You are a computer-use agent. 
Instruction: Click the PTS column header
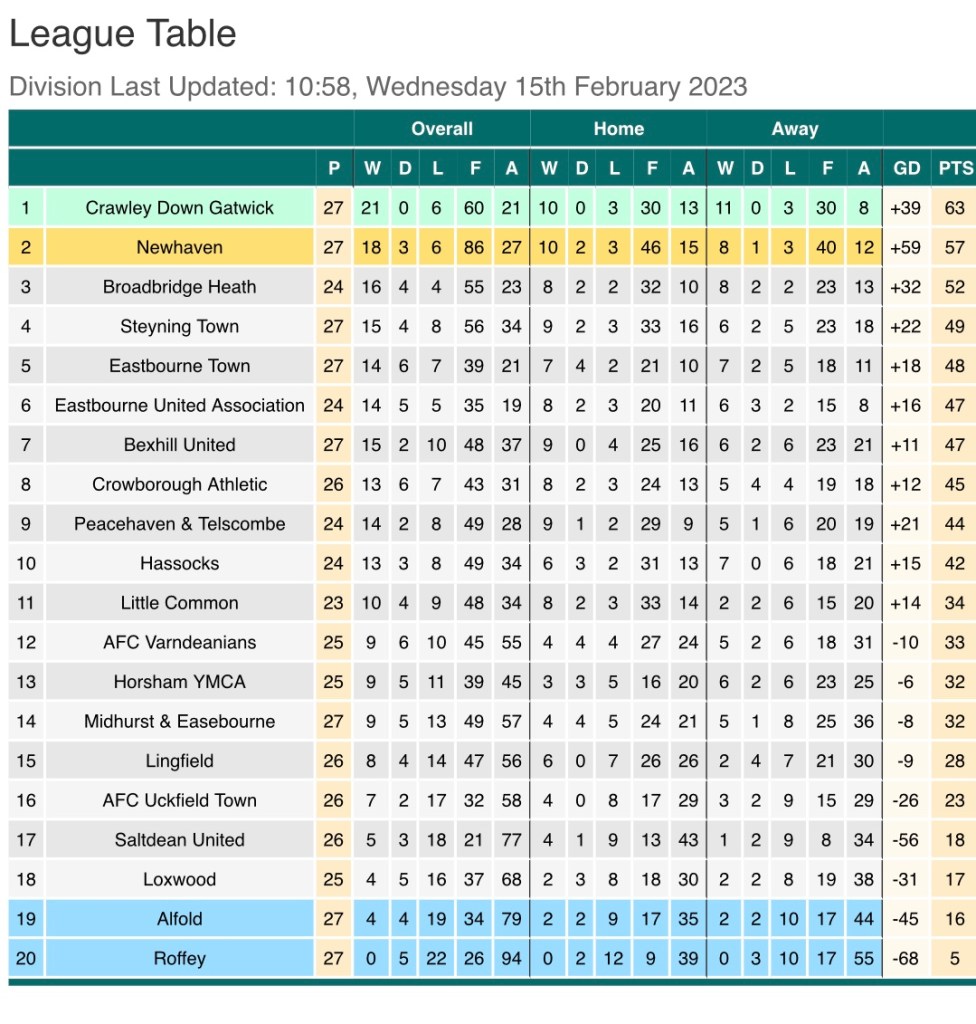pos(954,169)
